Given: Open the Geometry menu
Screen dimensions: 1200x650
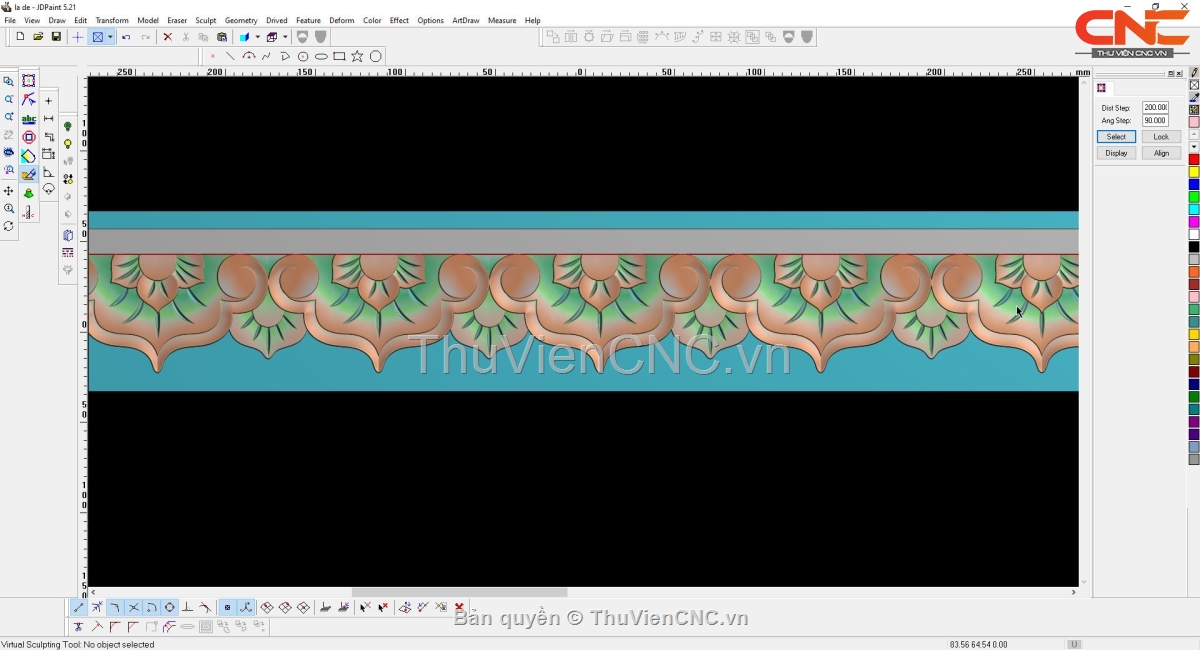Looking at the screenshot, I should tap(241, 20).
